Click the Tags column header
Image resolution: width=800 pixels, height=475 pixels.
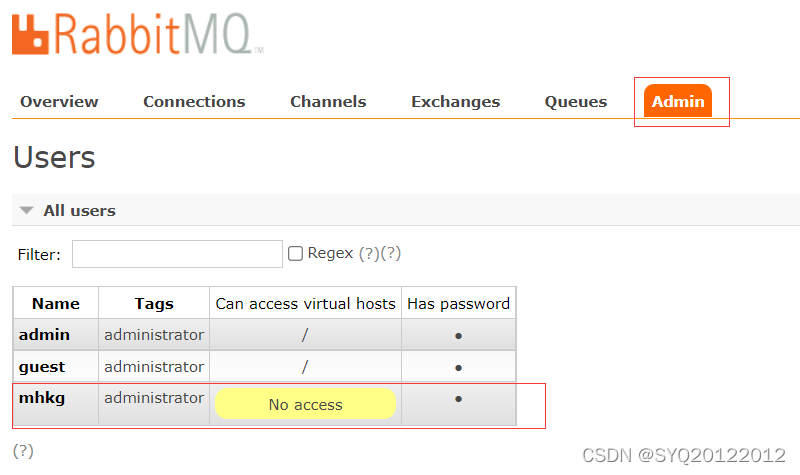point(154,303)
